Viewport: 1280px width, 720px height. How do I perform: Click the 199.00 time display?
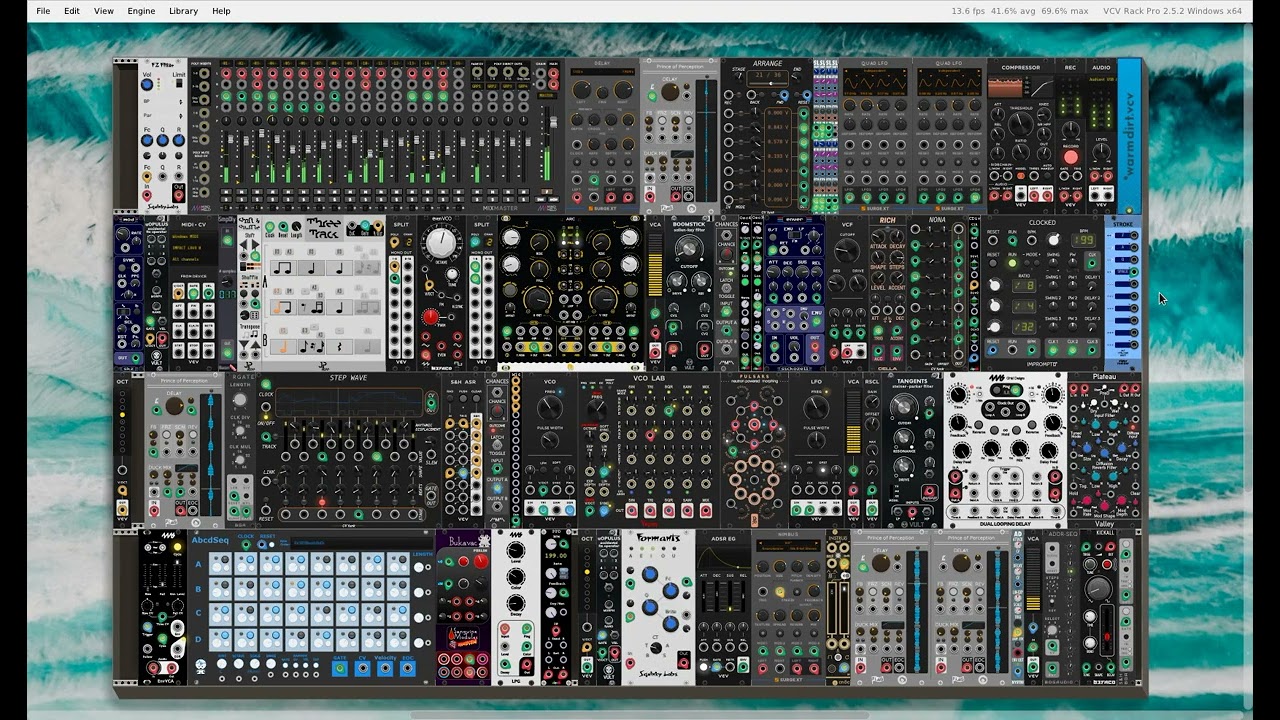click(x=556, y=556)
